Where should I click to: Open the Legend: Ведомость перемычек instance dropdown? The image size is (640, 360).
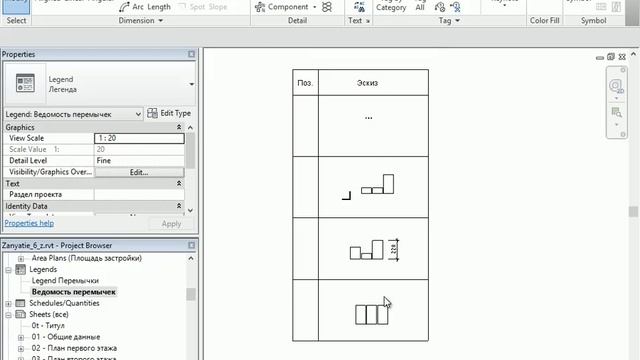pos(138,114)
